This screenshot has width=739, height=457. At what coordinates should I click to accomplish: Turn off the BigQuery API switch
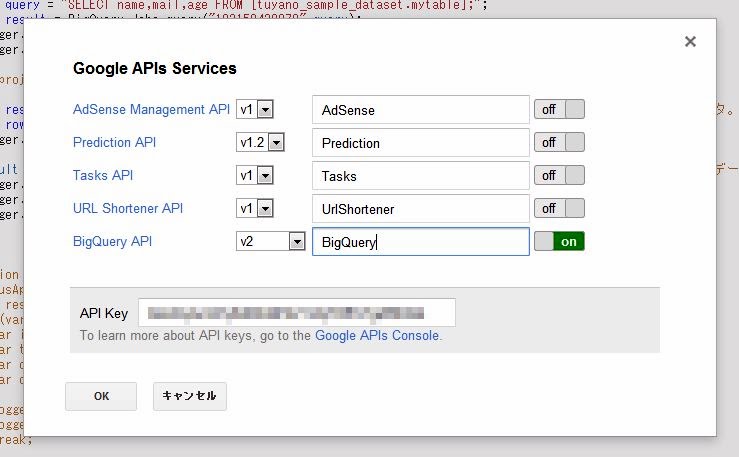[x=559, y=242]
